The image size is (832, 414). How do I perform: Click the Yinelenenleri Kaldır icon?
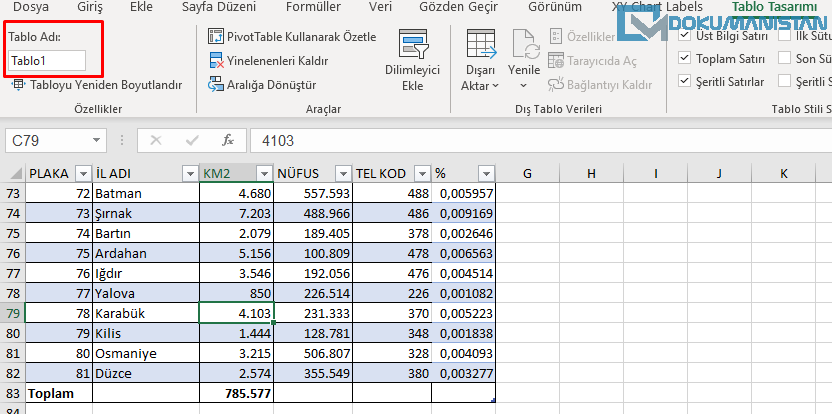click(216, 61)
